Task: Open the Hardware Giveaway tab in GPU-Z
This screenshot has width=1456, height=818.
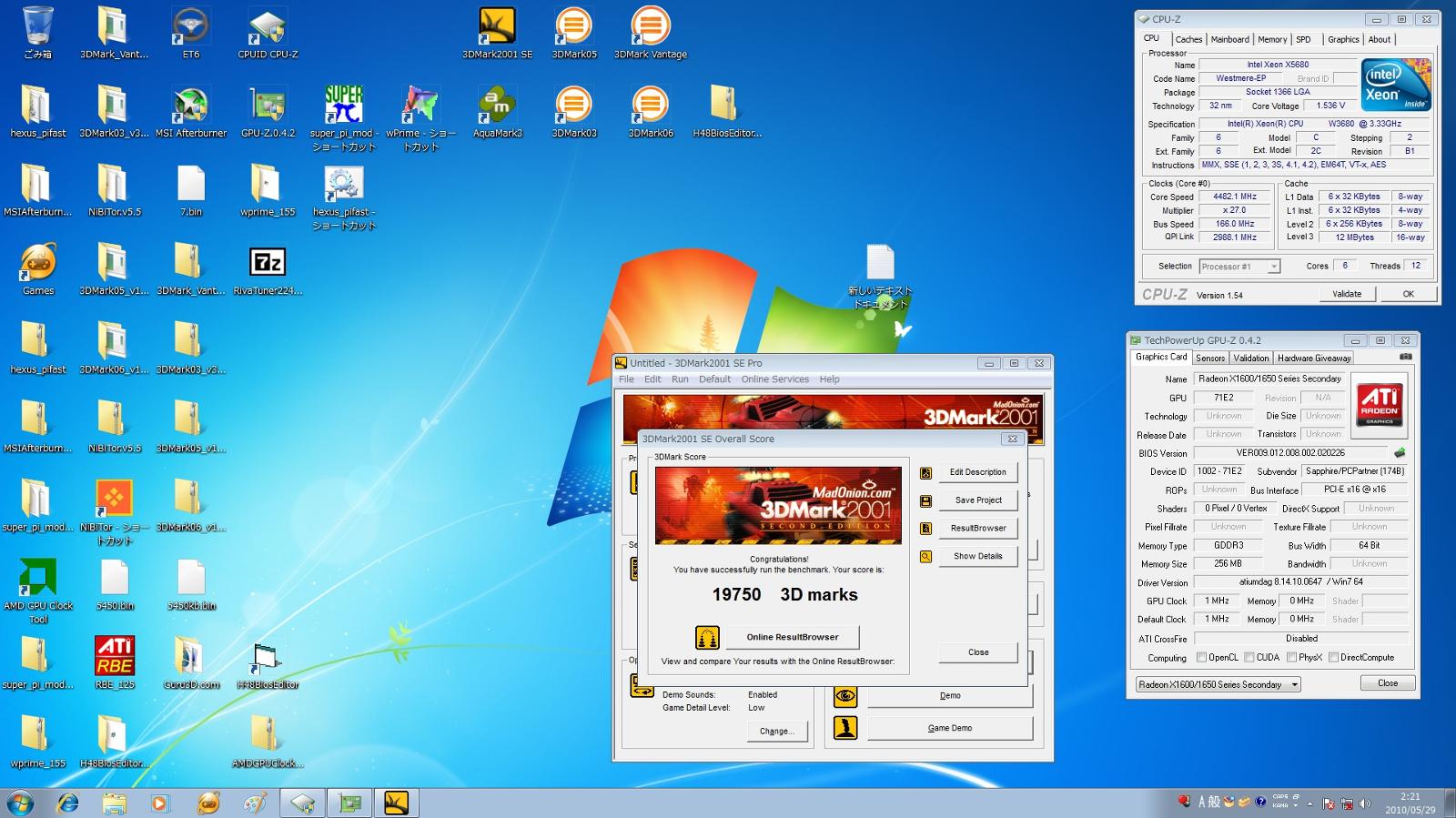Action: pos(1314,358)
